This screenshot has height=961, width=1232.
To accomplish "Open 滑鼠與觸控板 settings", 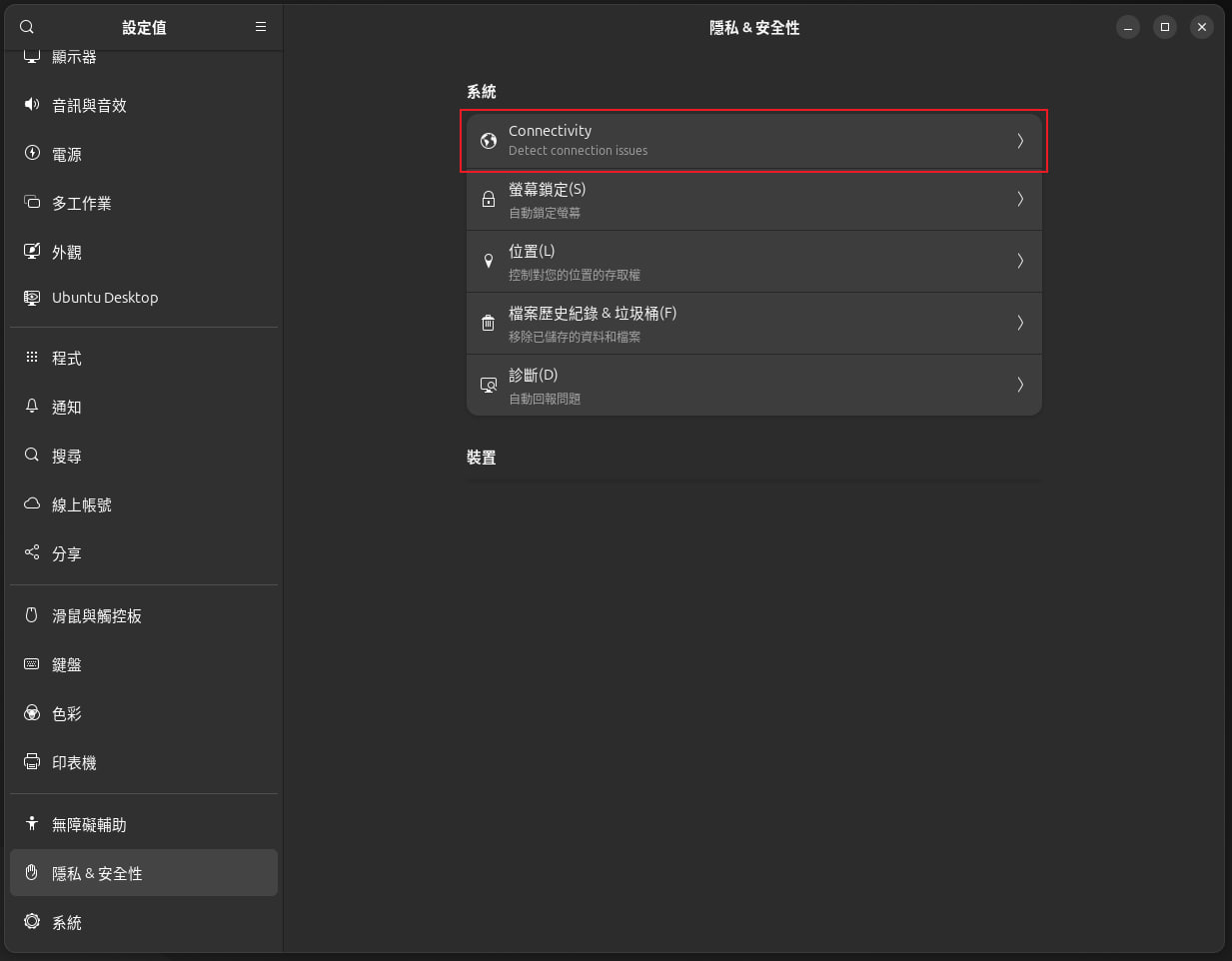I will [x=97, y=616].
